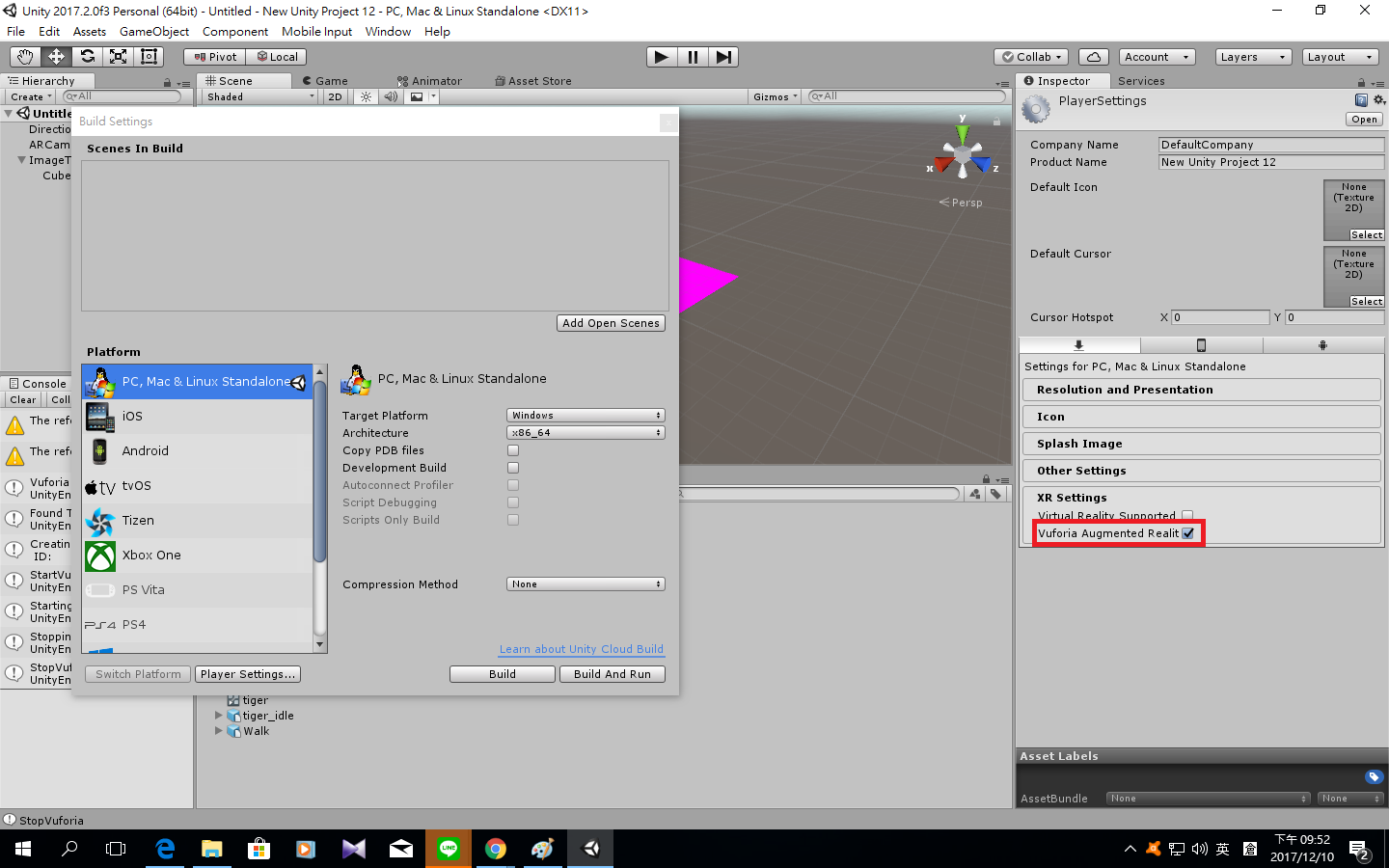
Task: Select the Move tool in the toolbar
Action: (x=55, y=57)
